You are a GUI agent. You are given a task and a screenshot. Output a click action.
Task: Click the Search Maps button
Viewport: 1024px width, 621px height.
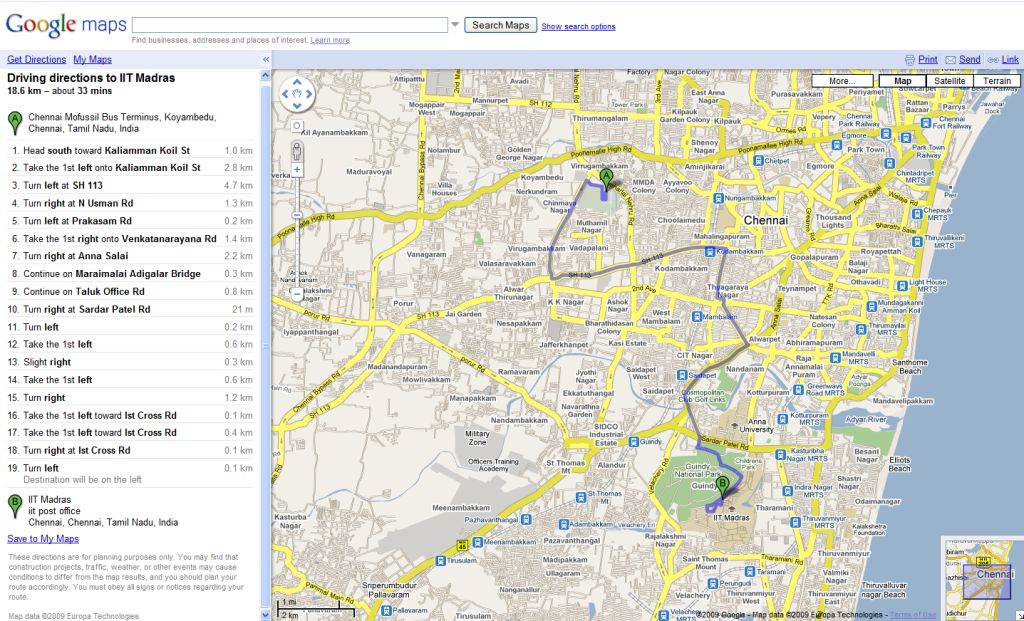pyautogui.click(x=501, y=25)
